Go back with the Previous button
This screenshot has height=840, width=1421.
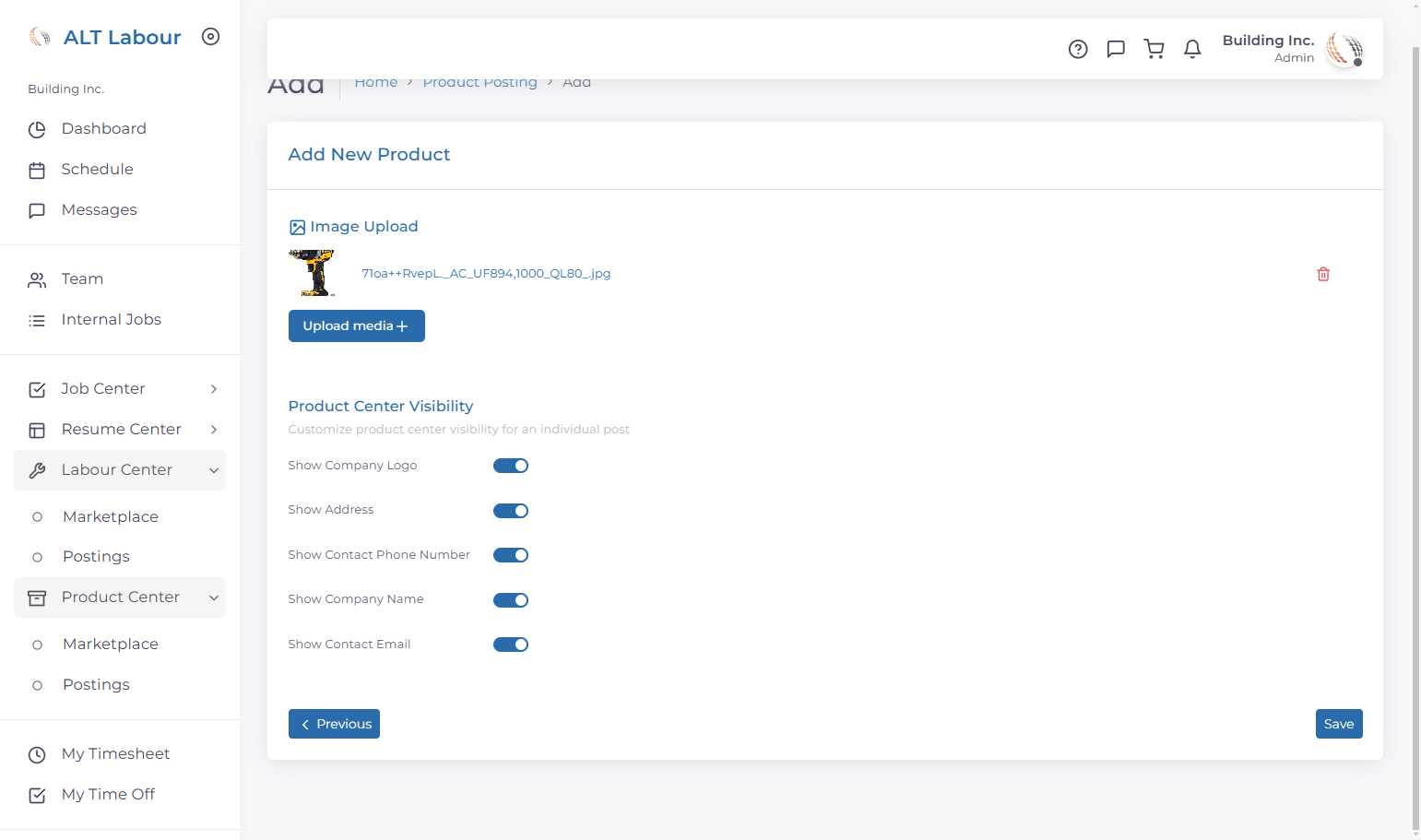pyautogui.click(x=334, y=724)
